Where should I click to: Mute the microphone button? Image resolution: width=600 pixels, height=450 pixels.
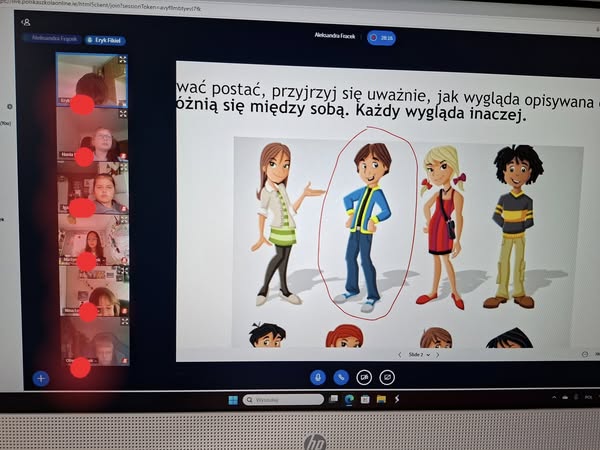[x=319, y=377]
